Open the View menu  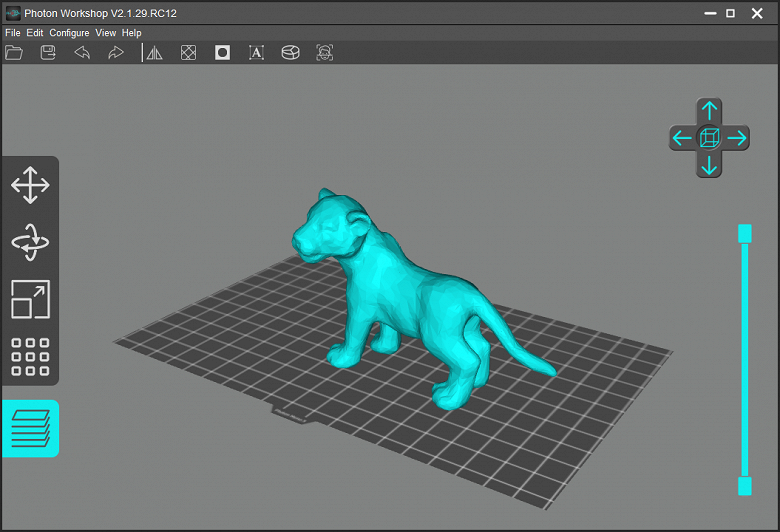point(105,33)
